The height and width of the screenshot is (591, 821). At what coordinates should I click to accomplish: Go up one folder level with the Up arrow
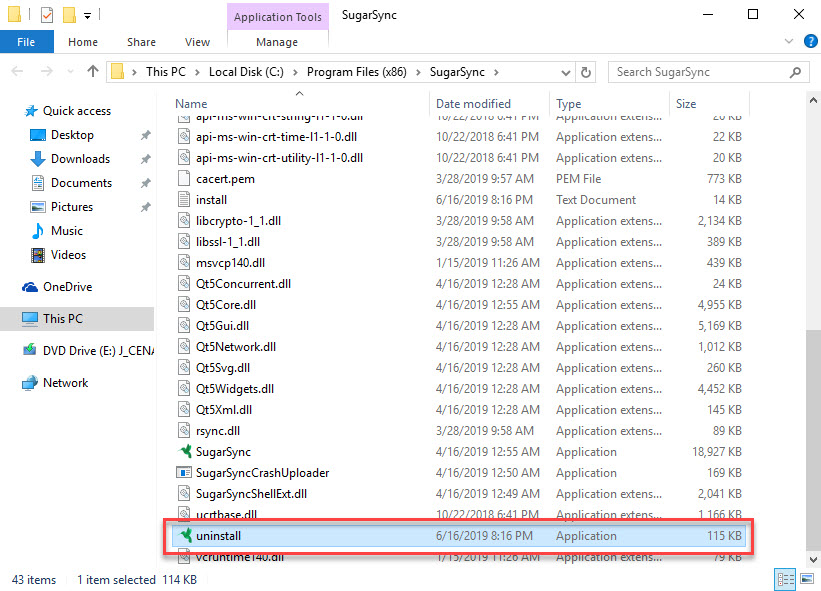coord(93,71)
